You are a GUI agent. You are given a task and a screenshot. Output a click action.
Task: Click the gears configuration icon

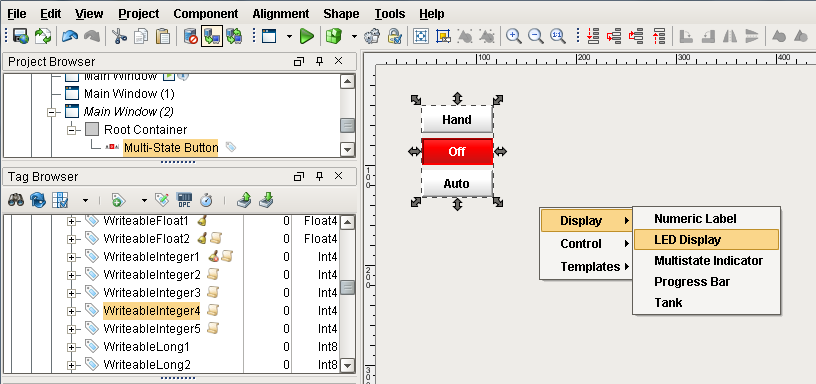[x=372, y=36]
